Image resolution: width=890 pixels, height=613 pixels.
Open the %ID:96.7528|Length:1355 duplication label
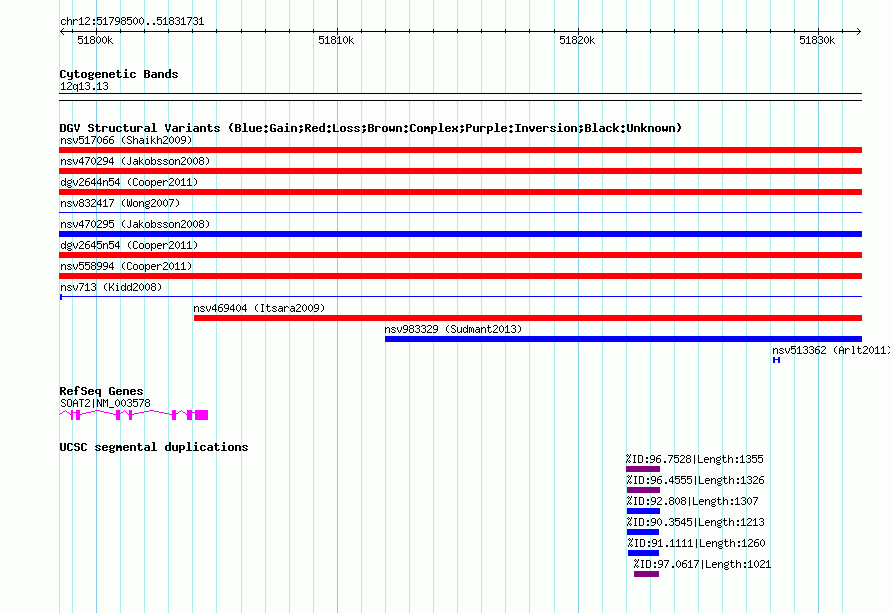tap(695, 459)
